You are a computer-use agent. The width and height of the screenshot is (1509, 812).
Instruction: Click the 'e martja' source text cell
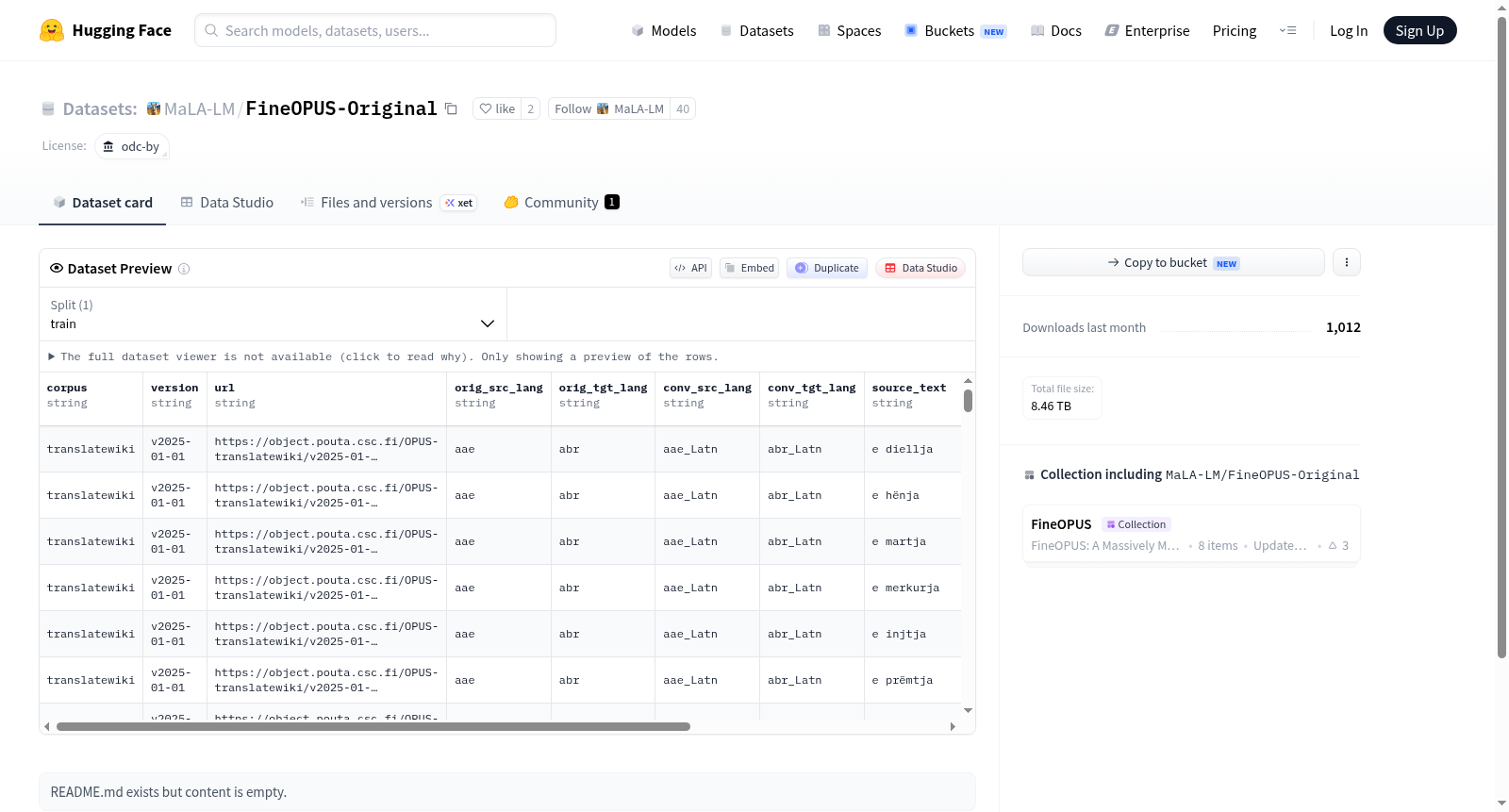pos(913,542)
